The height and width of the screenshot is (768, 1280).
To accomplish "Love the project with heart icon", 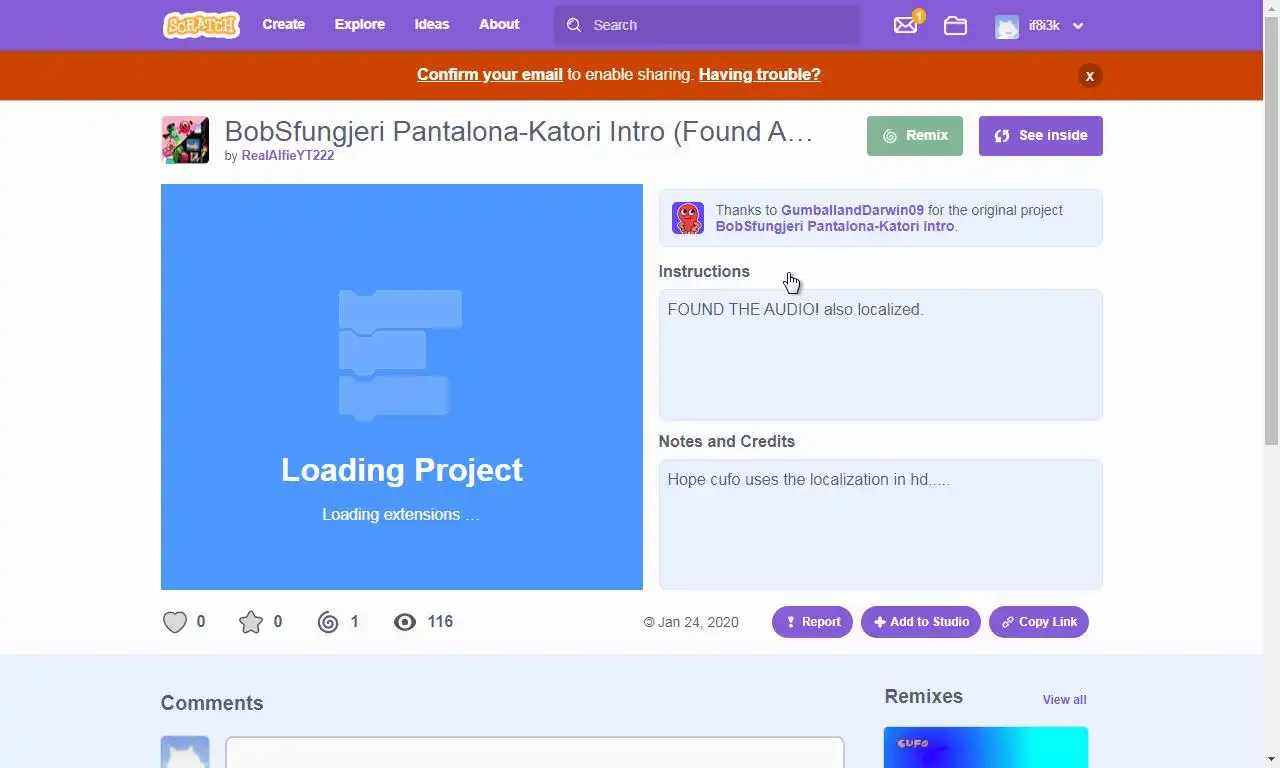I will [x=175, y=622].
